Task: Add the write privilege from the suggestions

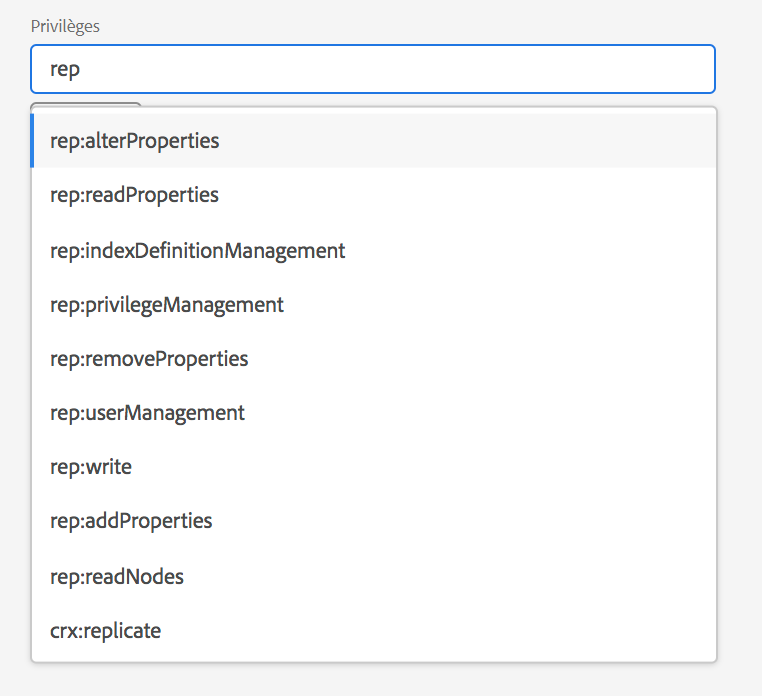Action: (91, 467)
